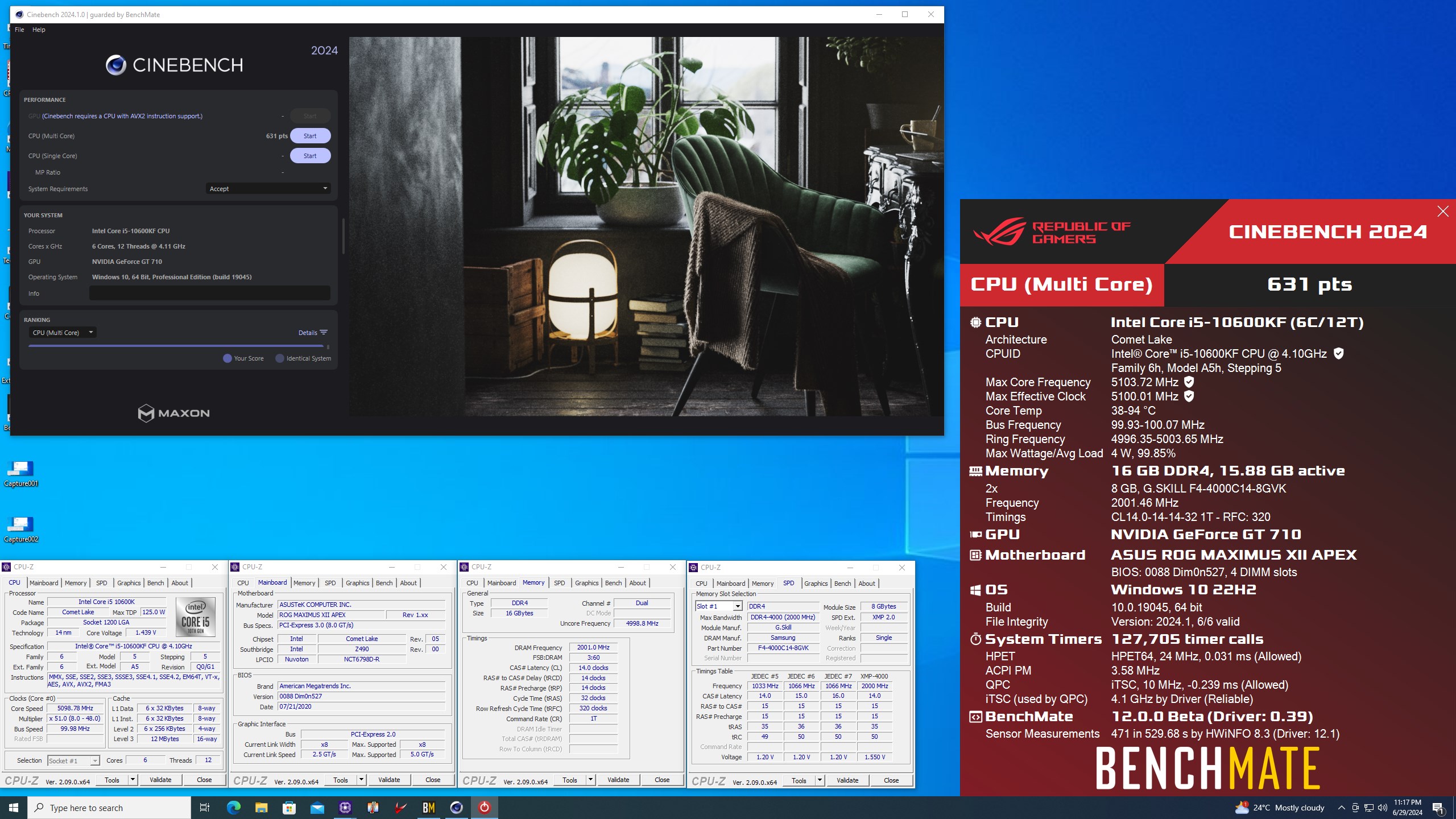Launch Microsoft Store from the taskbar
This screenshot has width=1456, height=819.
click(289, 808)
